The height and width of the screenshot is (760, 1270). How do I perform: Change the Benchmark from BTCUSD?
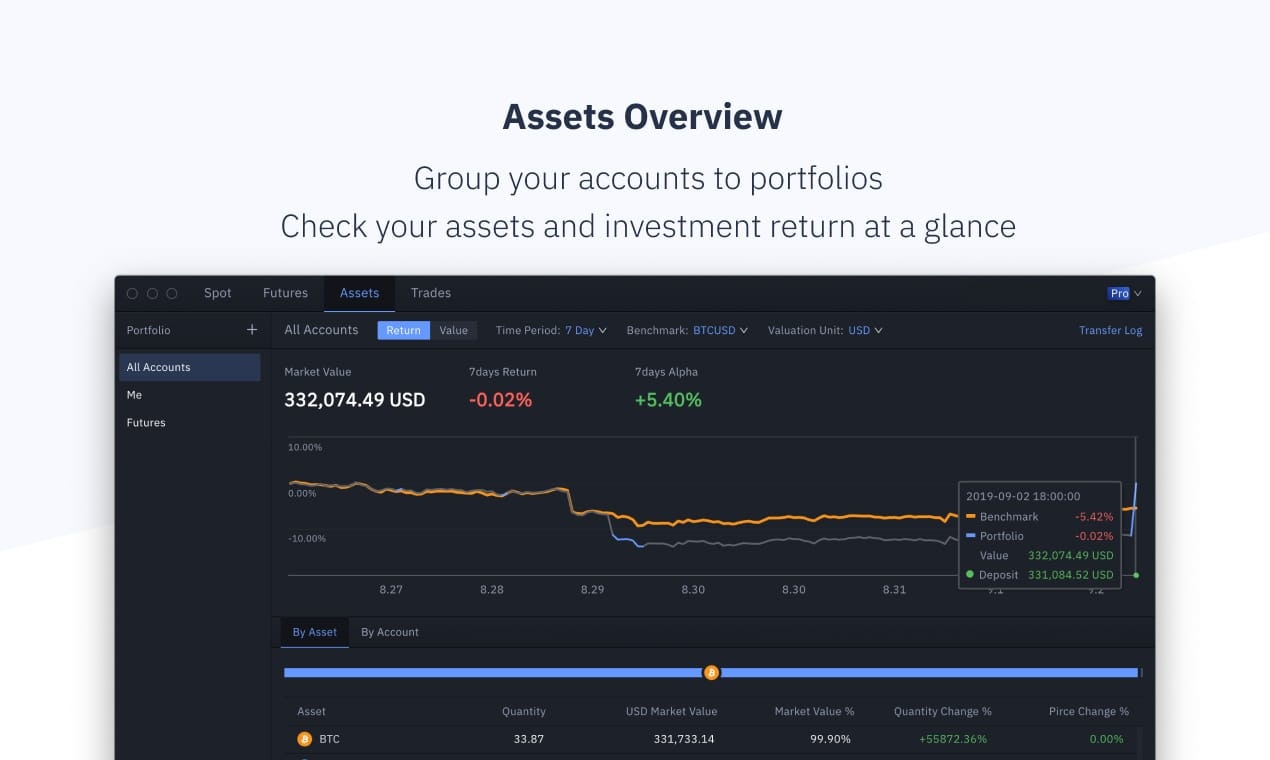pos(719,330)
